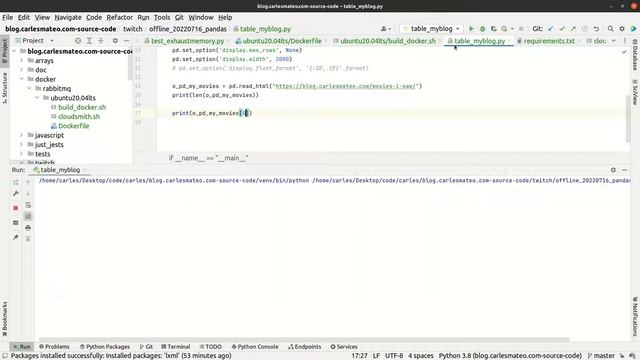
Task: Switch to the ubuntu20.04lts/Dockerfile tab
Action: coord(282,41)
